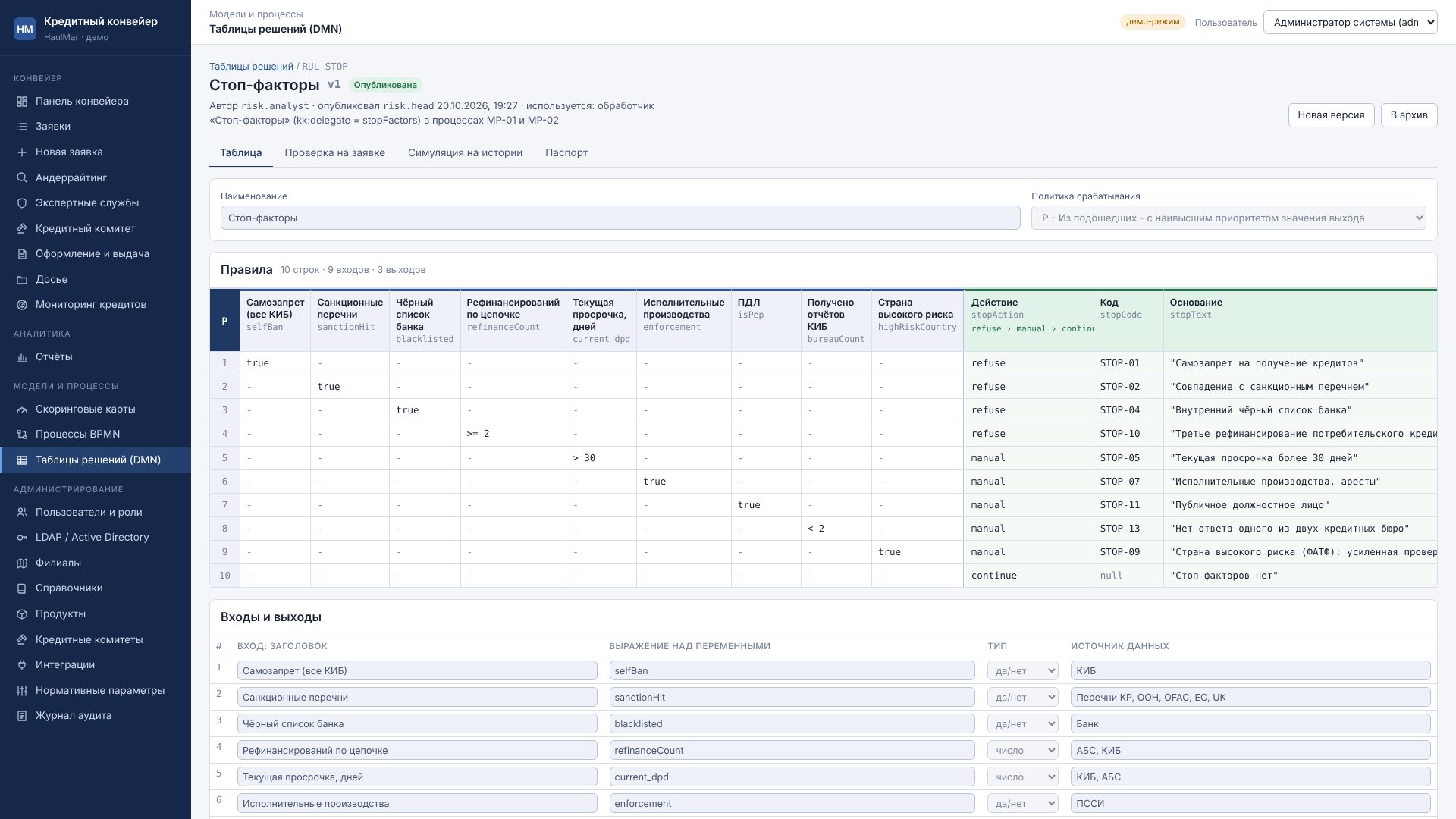Click the key icon for LDAP / Active Directory
This screenshot has height=819, width=1456.
click(x=22, y=538)
